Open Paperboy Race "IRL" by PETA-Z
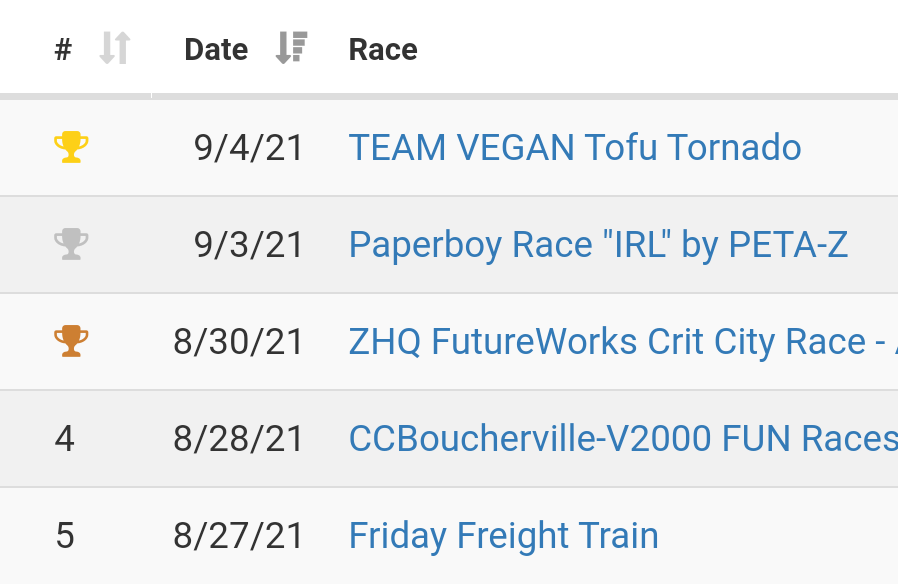898x584 pixels. [598, 245]
